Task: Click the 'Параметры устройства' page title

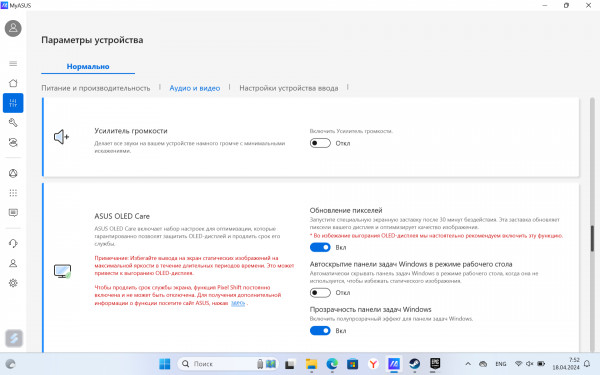Action: [92, 40]
